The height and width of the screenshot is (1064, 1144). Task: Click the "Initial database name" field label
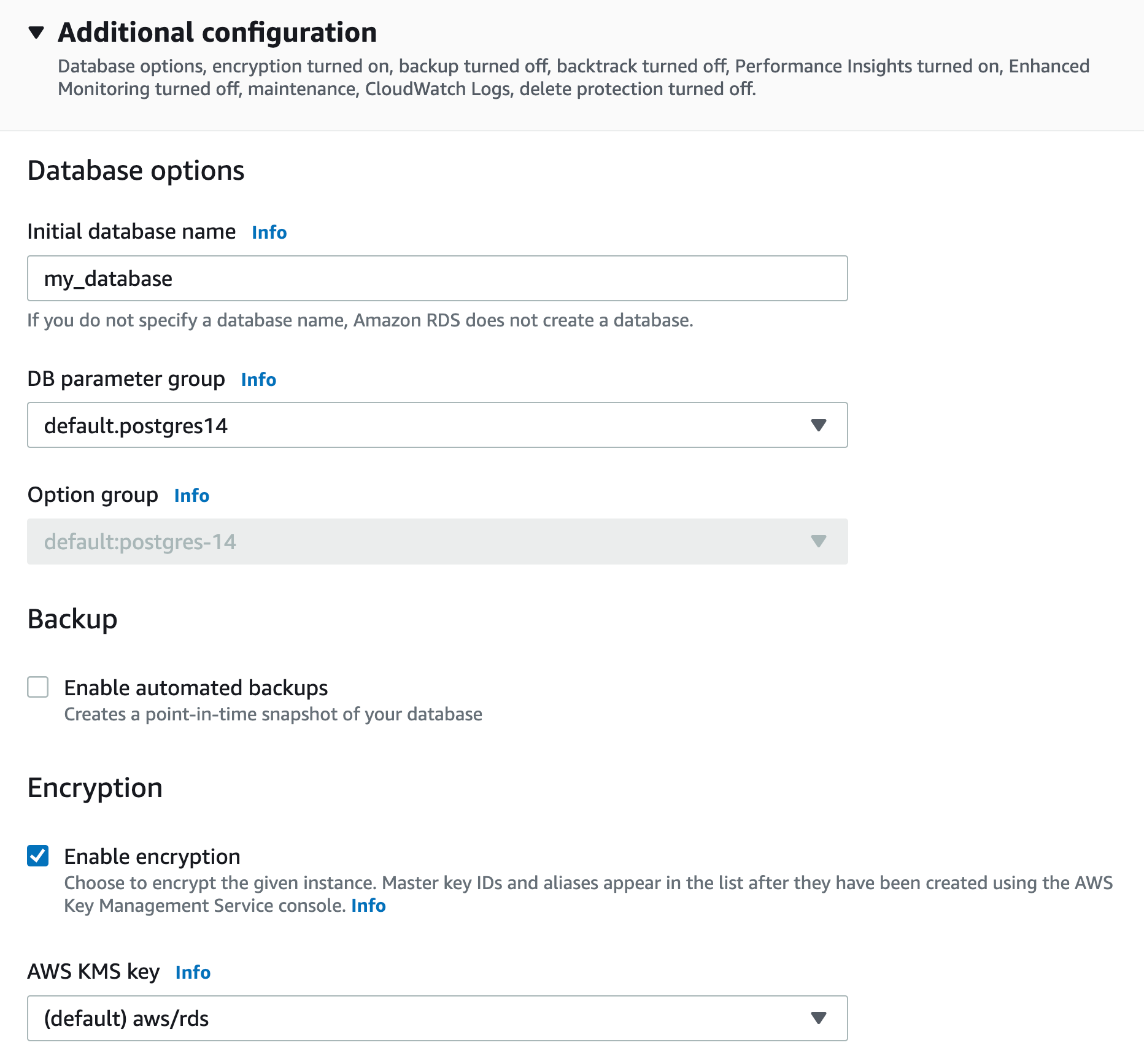(131, 232)
